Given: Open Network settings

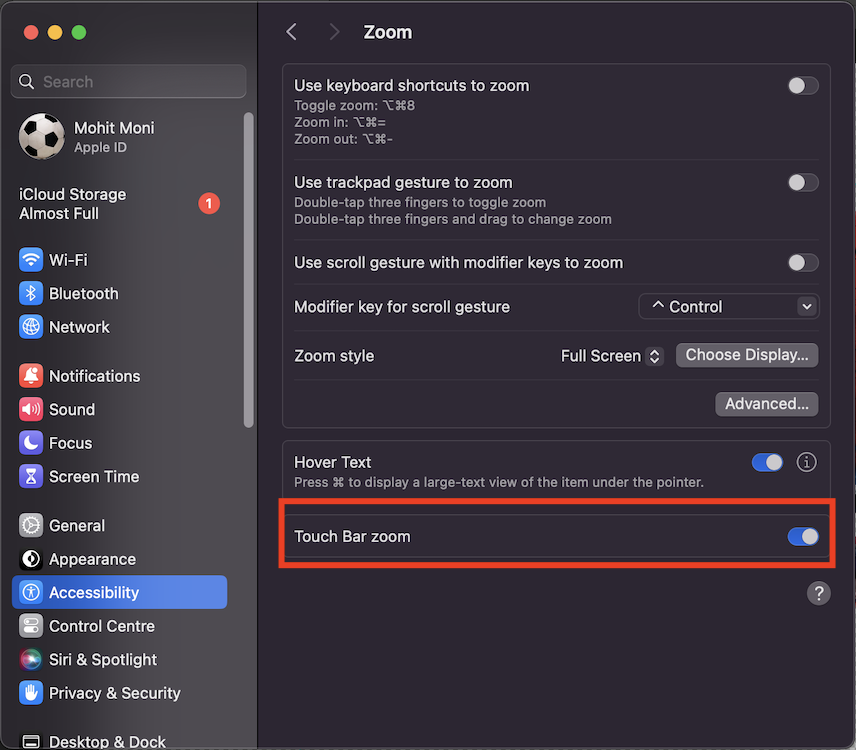Looking at the screenshot, I should (79, 327).
